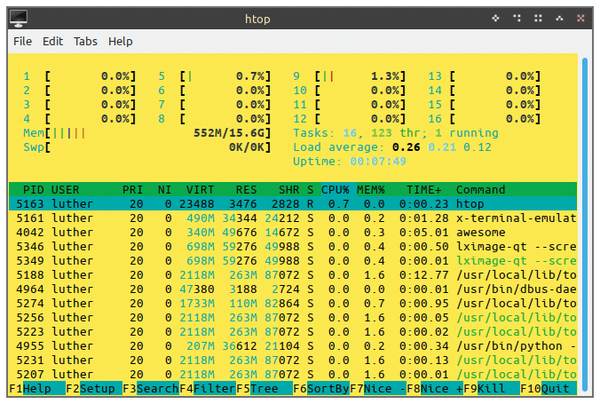Open the File menu

[23, 41]
